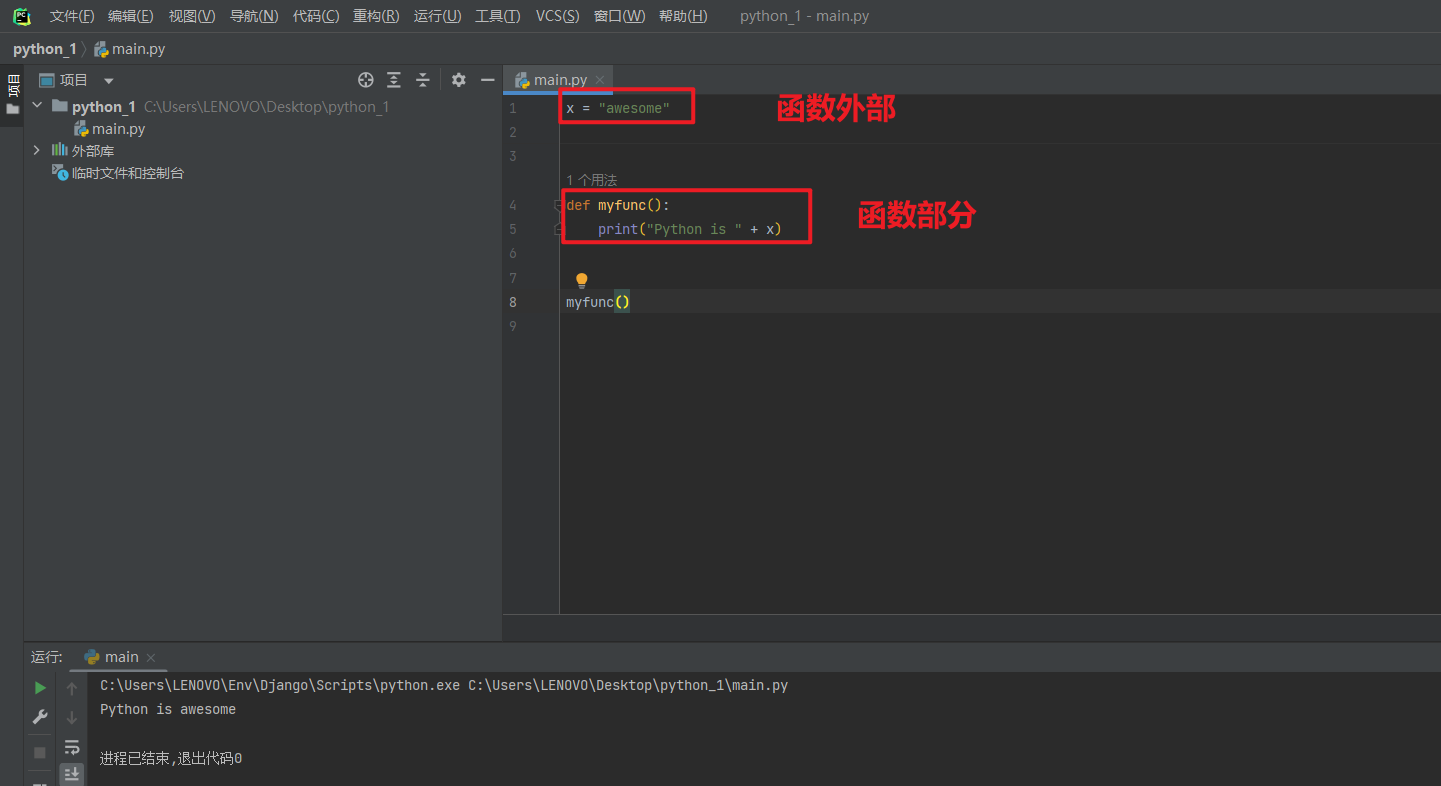Click the print("Python is " + x) line
The image size is (1441, 786).
click(690, 229)
